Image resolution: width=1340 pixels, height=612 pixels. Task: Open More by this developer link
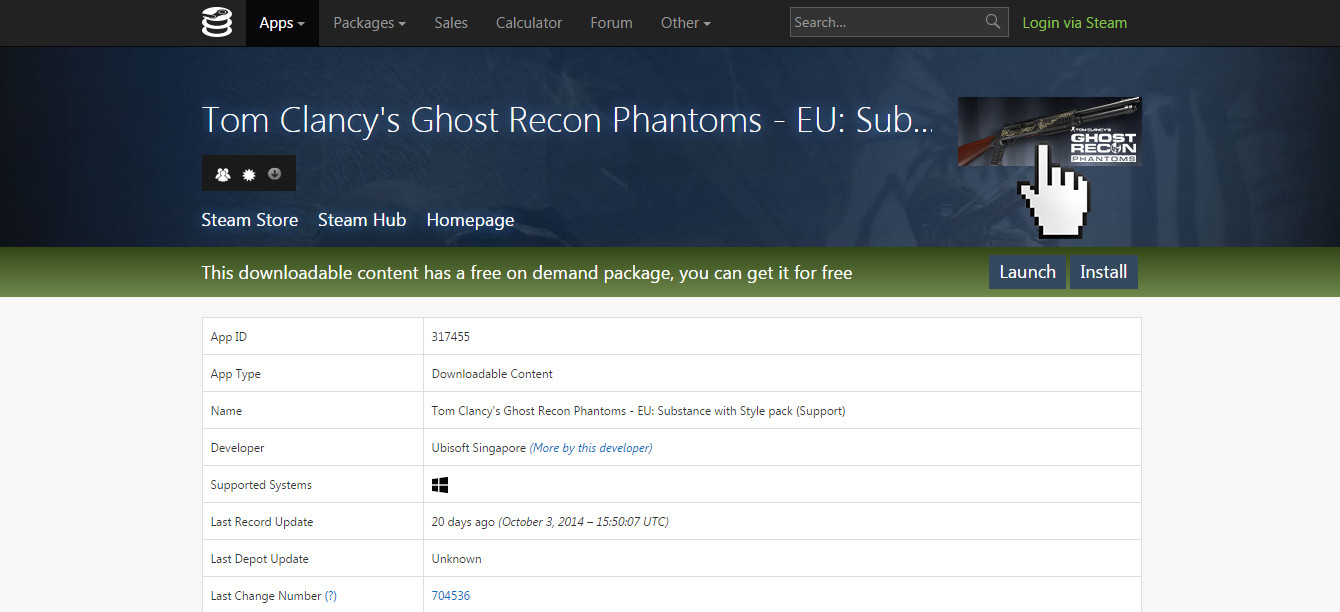point(591,448)
